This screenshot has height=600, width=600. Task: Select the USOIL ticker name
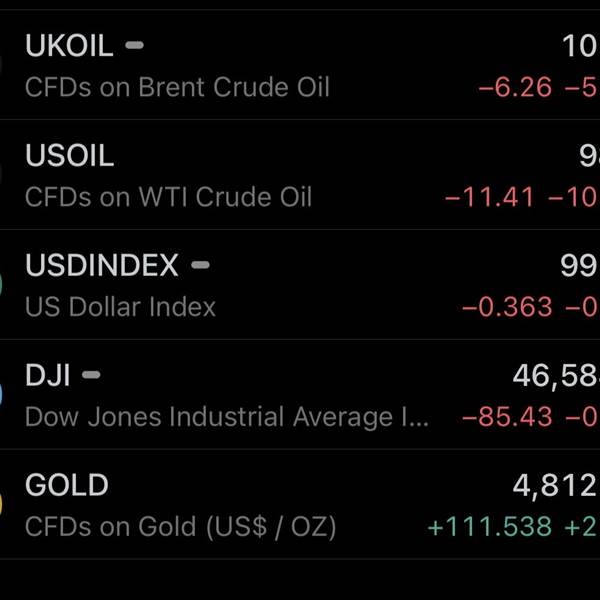[69, 156]
